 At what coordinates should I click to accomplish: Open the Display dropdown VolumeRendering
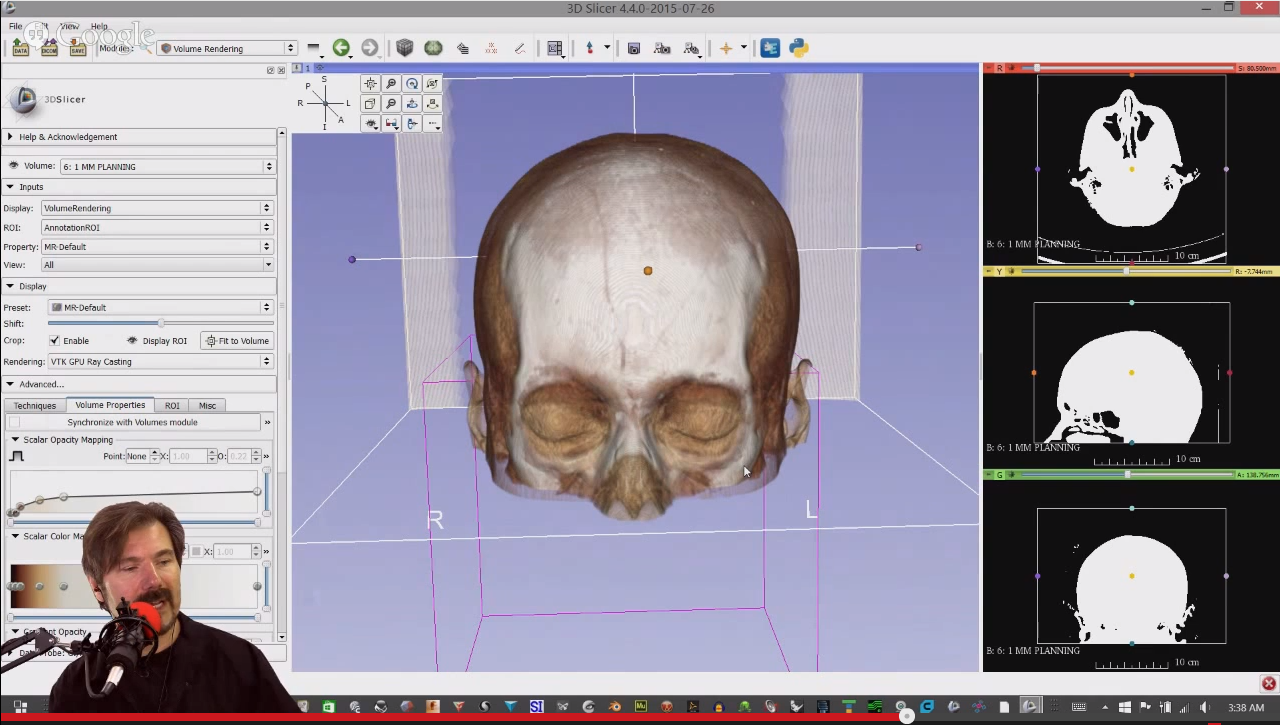(156, 208)
